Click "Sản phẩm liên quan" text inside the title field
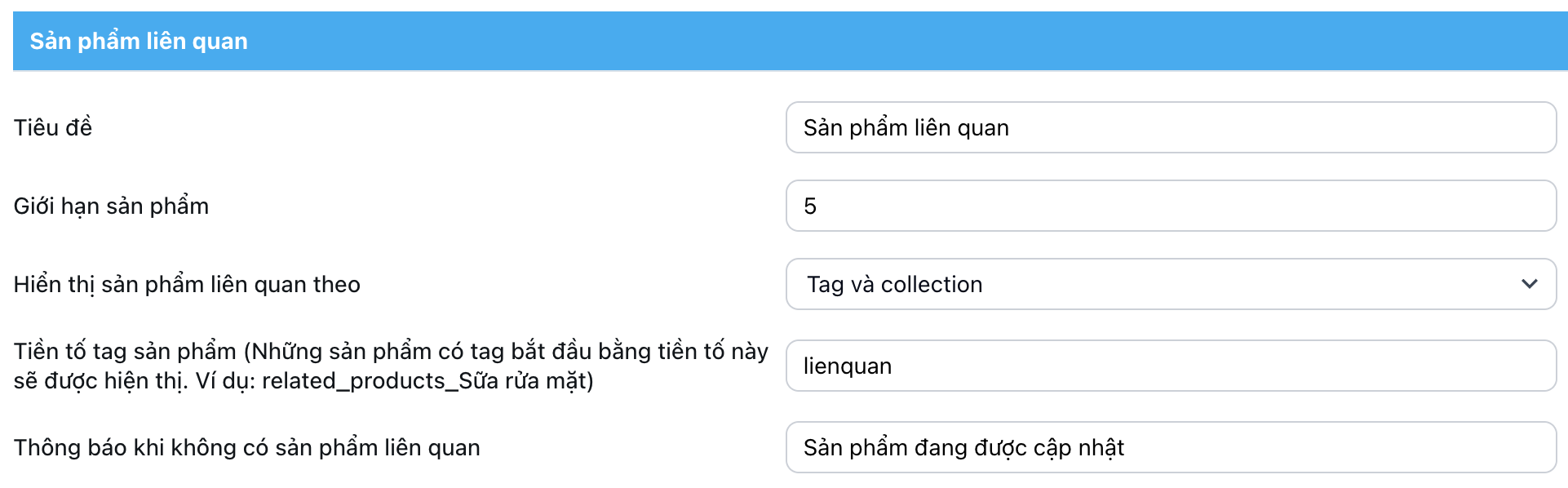Screen dimensions: 1568x488 pos(906,127)
